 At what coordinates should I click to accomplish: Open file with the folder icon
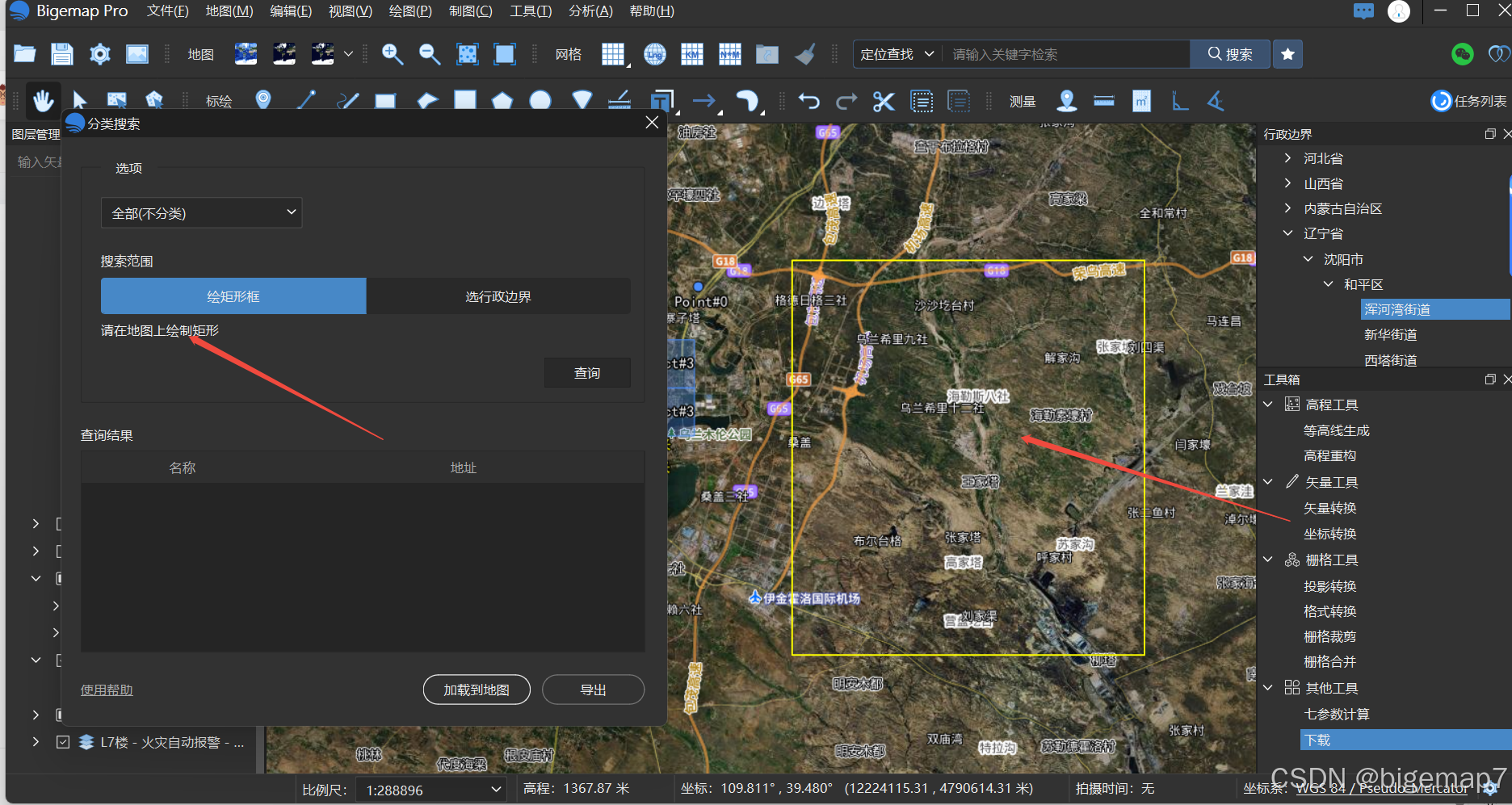tap(25, 54)
